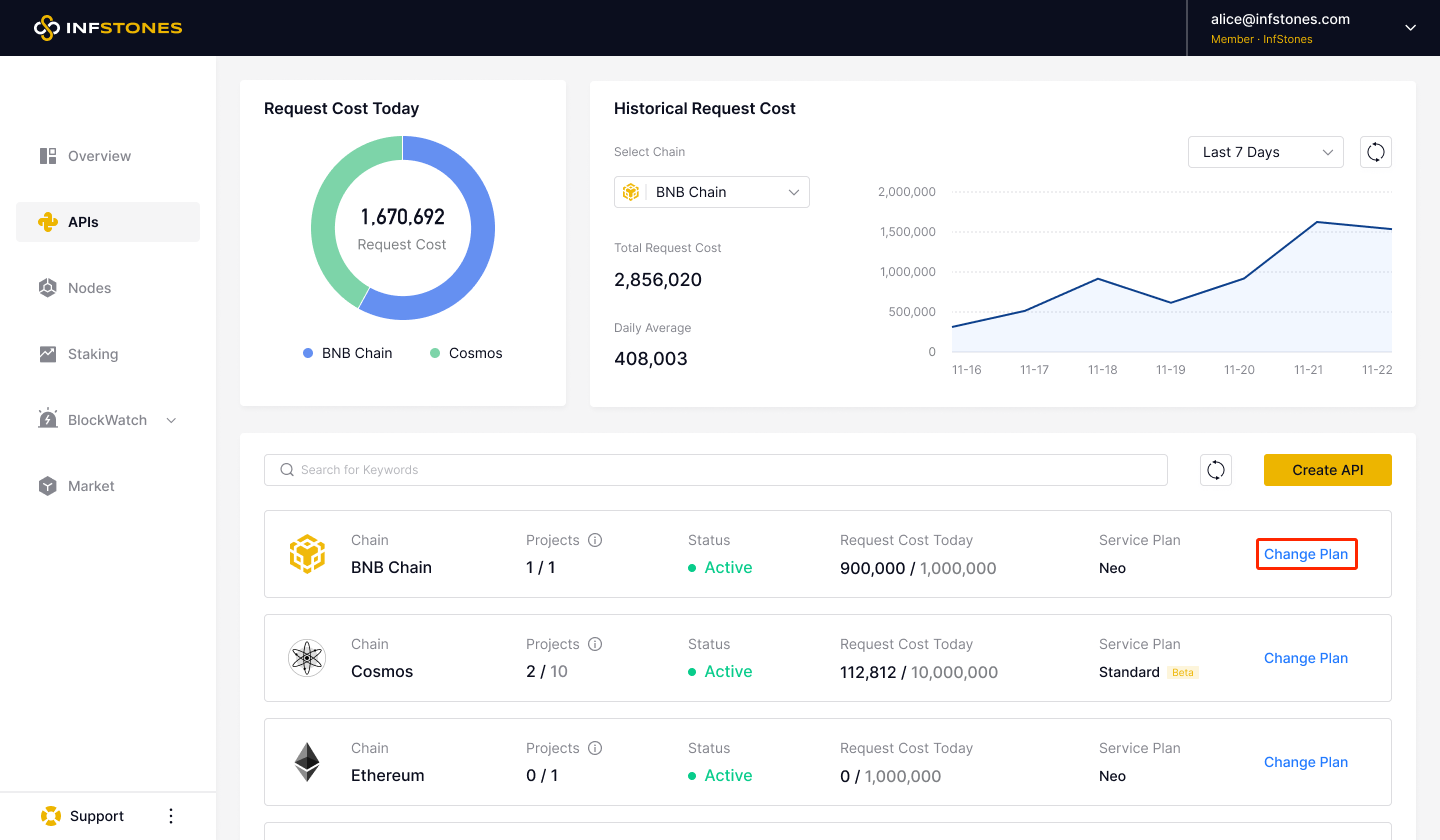Refresh the Historical Request Cost chart

[x=1376, y=152]
